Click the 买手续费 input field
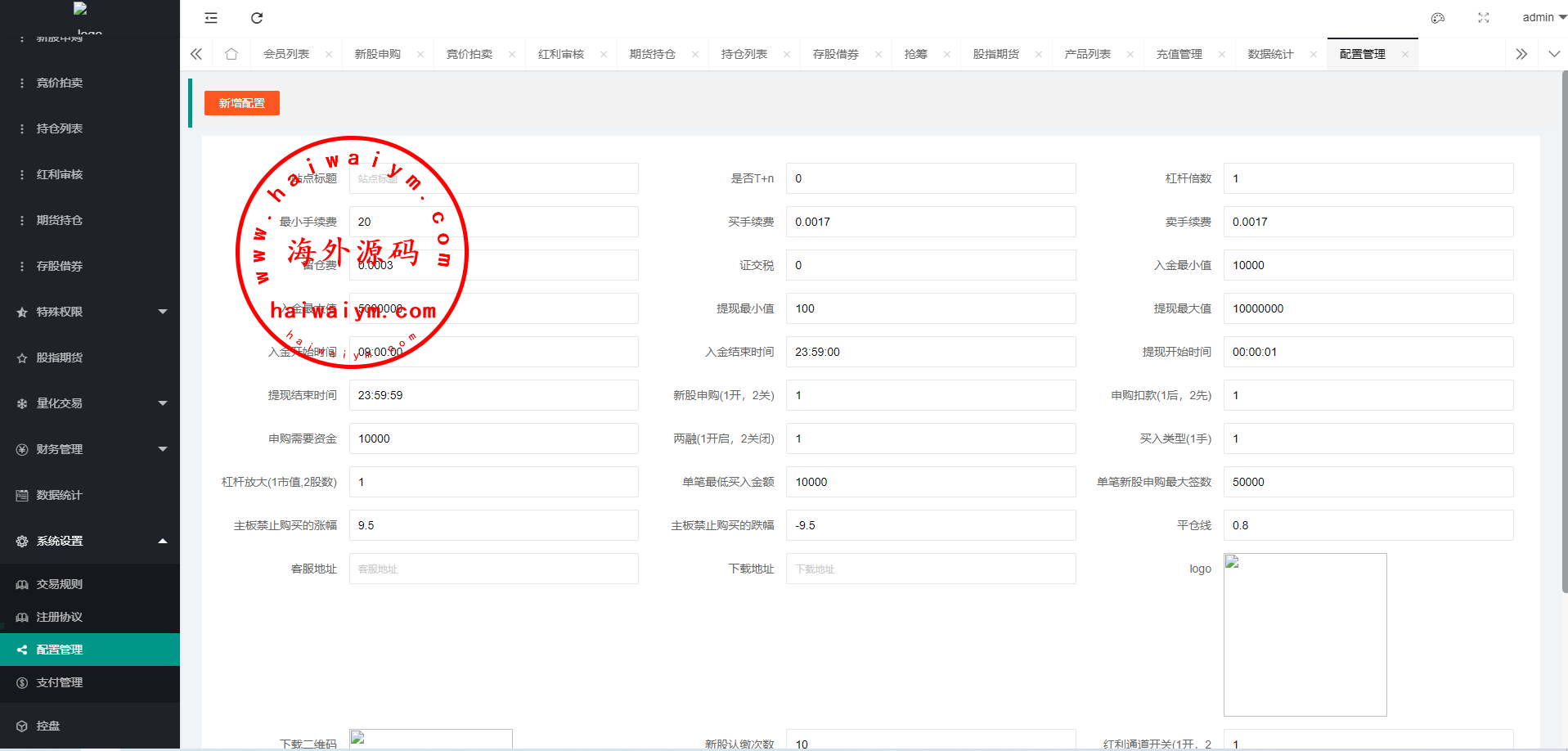This screenshot has width=1568, height=751. [x=930, y=222]
